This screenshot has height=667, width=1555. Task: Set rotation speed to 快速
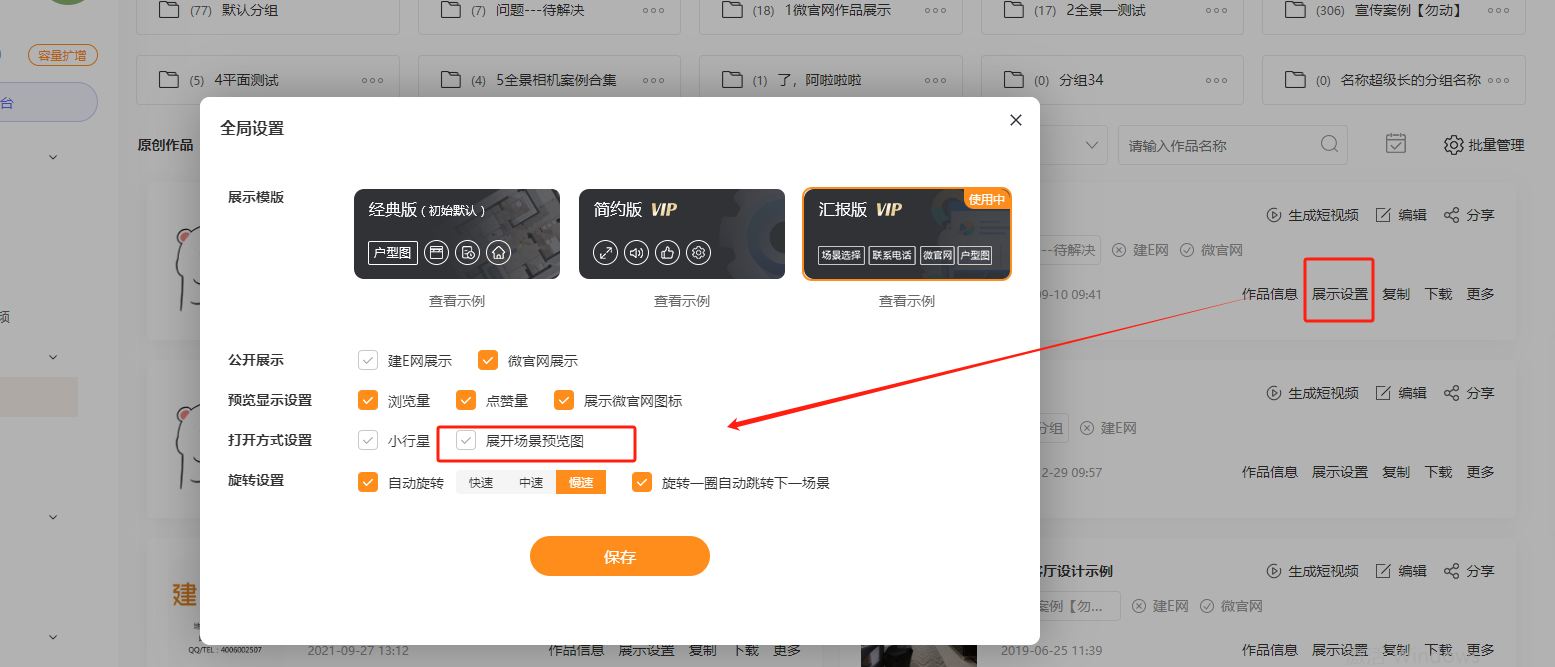point(481,483)
